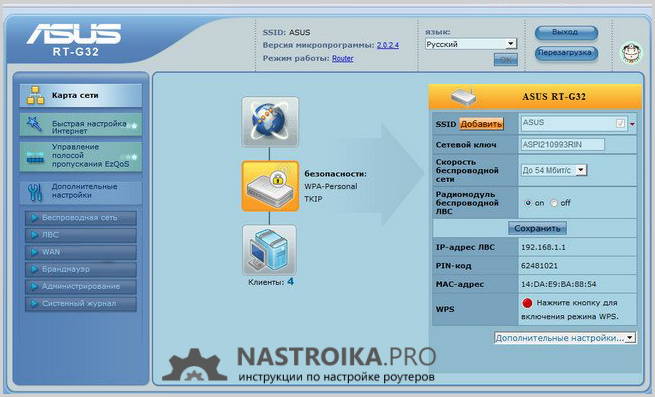
Task: Click the red WPS status indicator
Action: pos(527,303)
